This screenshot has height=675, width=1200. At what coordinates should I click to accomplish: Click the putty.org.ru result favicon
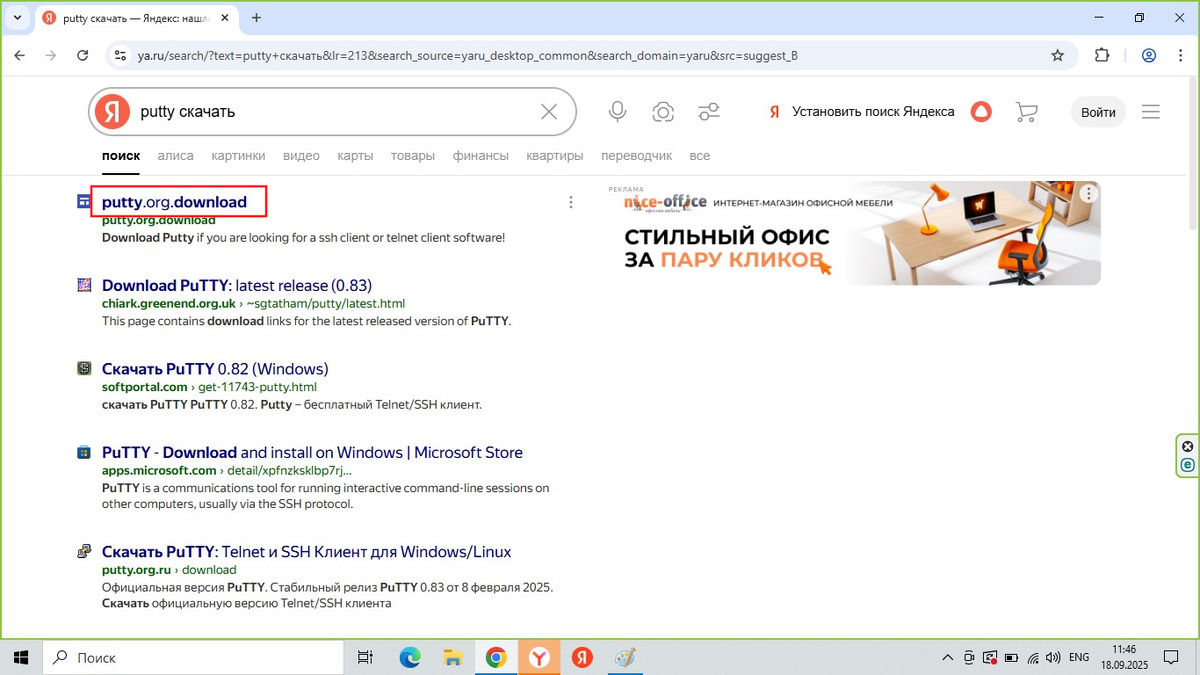click(85, 552)
